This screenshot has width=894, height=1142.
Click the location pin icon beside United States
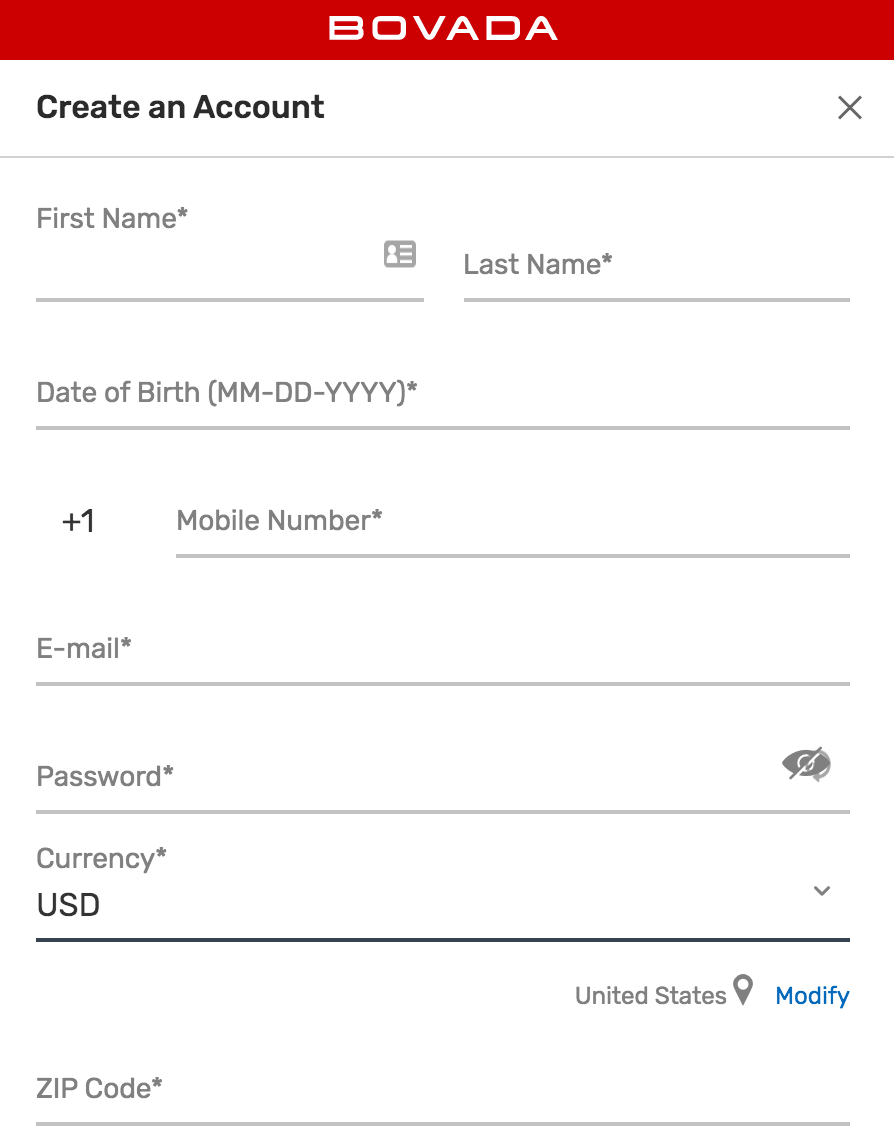[742, 990]
